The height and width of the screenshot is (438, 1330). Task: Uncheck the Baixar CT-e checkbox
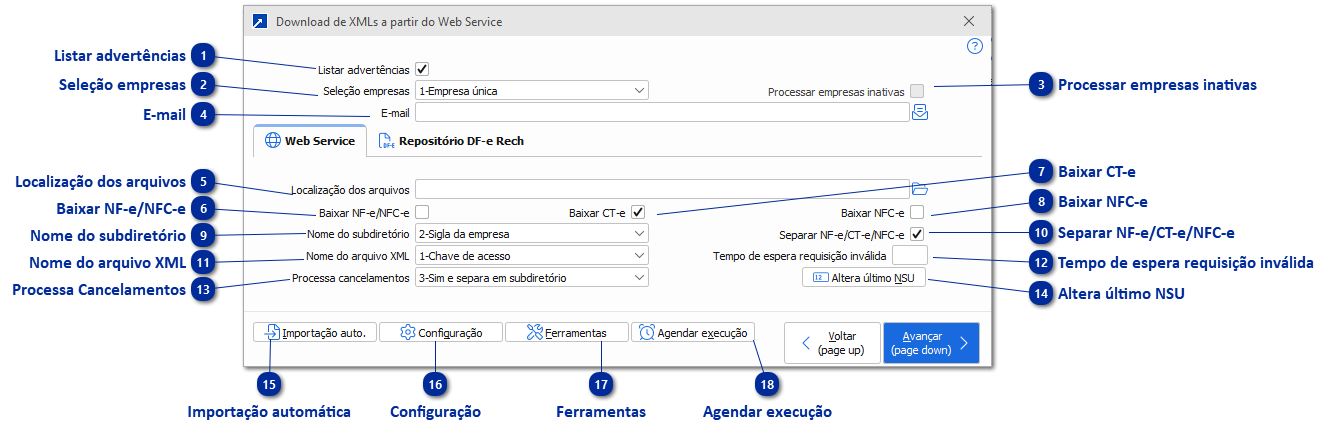[x=638, y=212]
